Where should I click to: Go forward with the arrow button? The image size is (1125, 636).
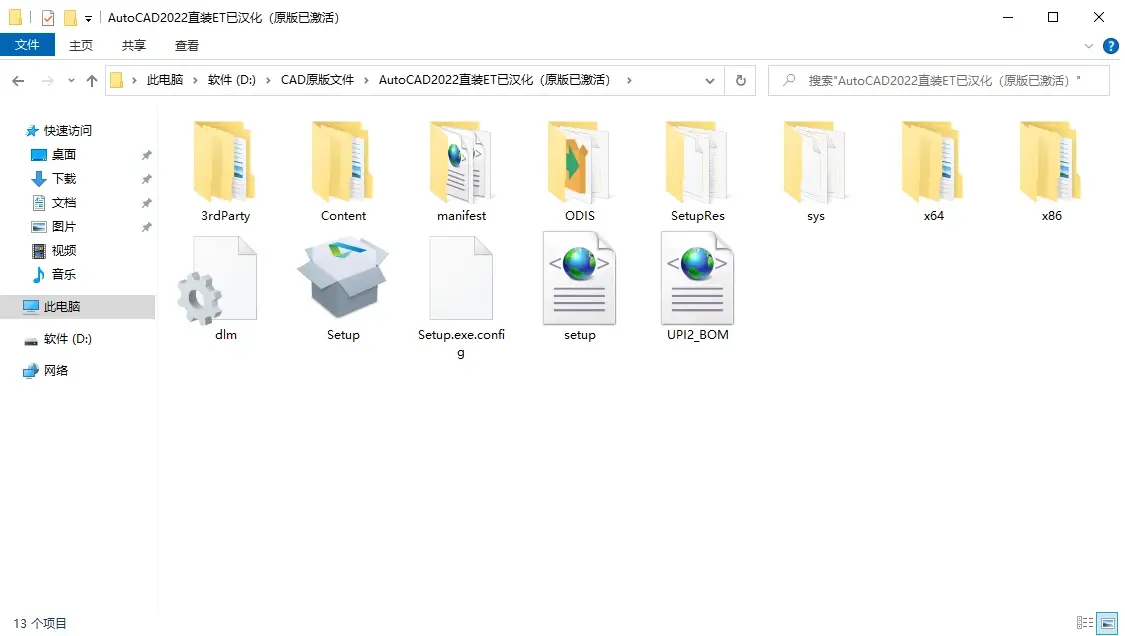coord(47,81)
